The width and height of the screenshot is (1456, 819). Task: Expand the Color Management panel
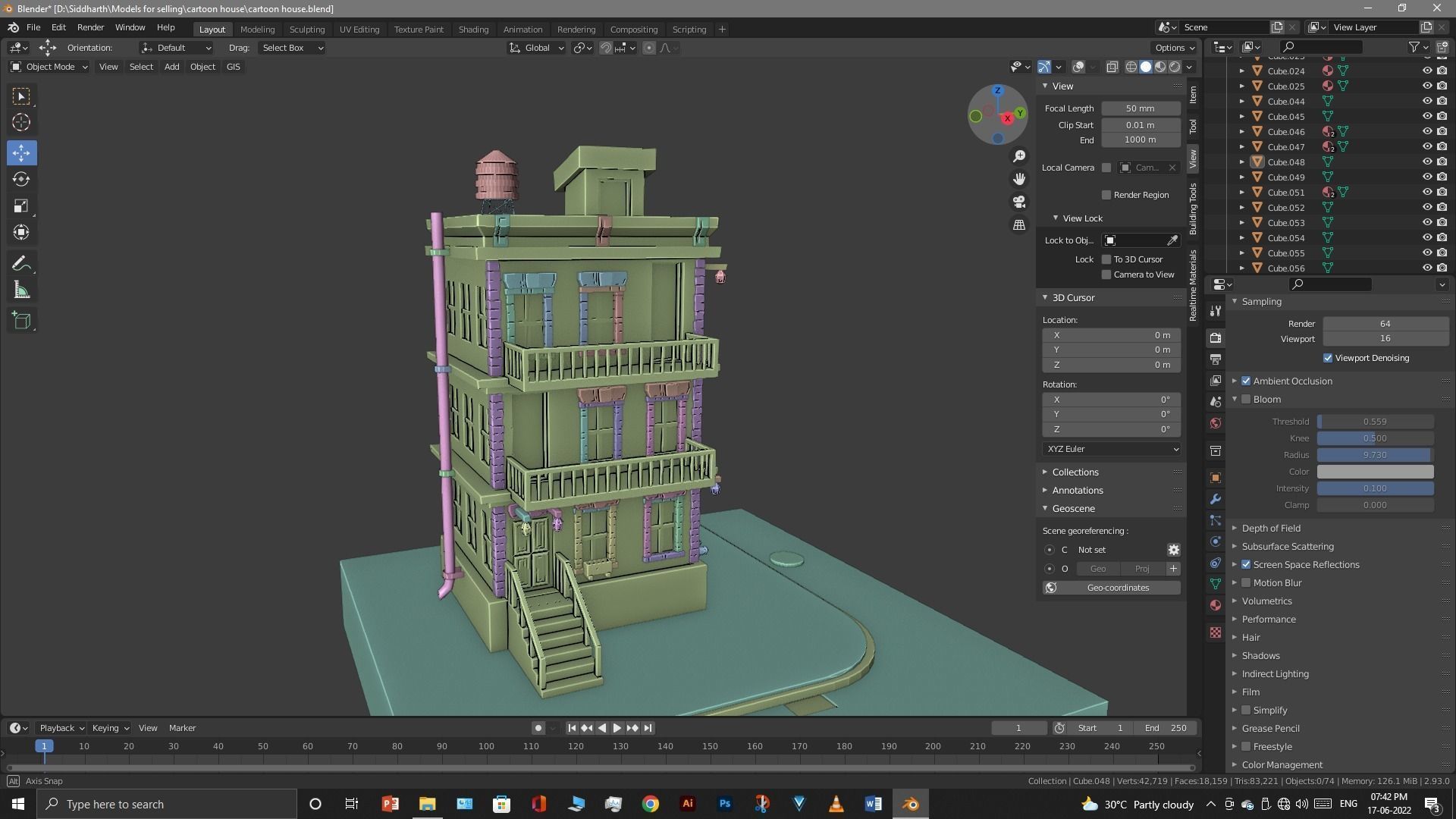point(1282,765)
